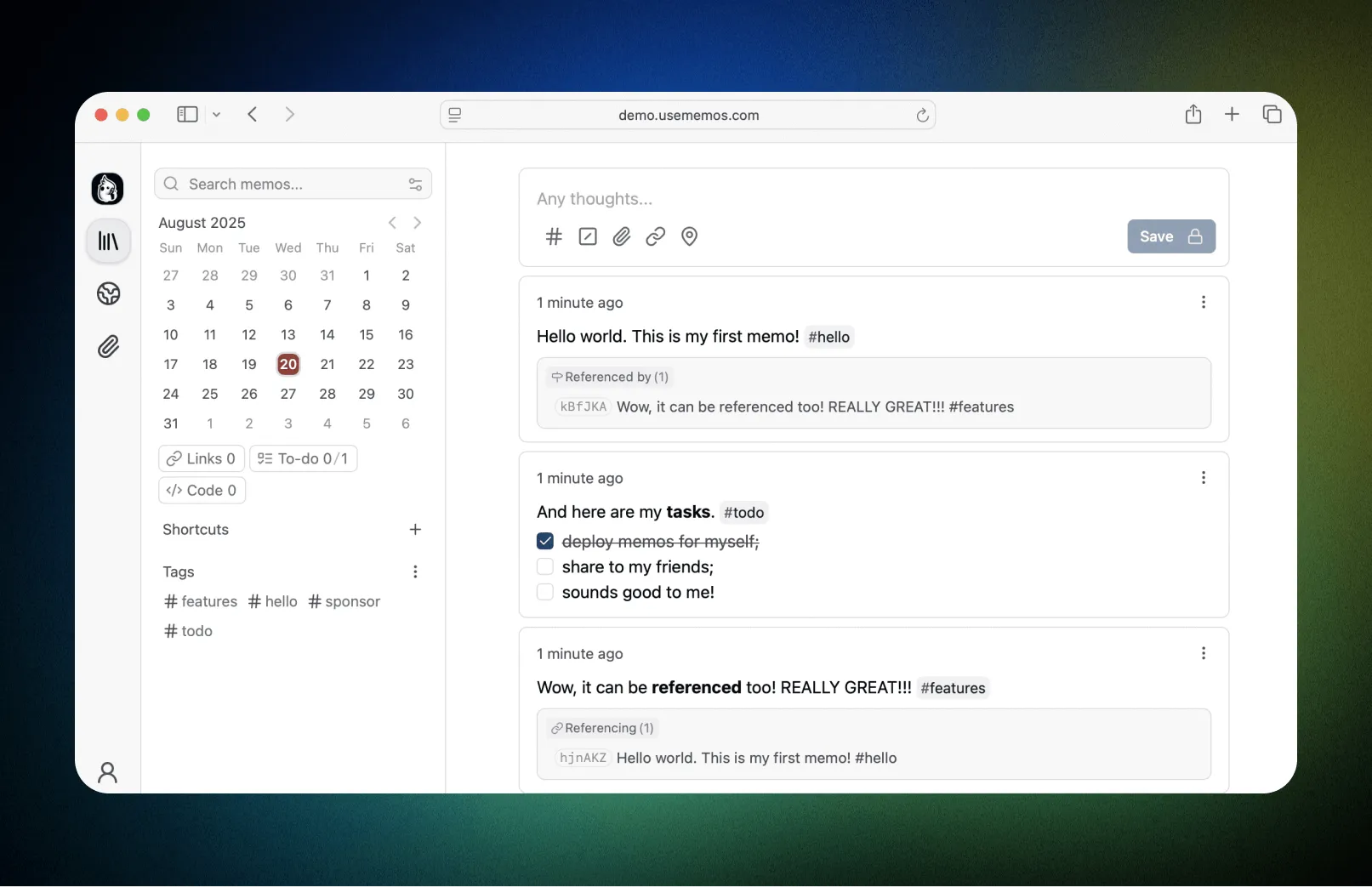Expand sidebar dropdown chevron in Safari

point(216,115)
